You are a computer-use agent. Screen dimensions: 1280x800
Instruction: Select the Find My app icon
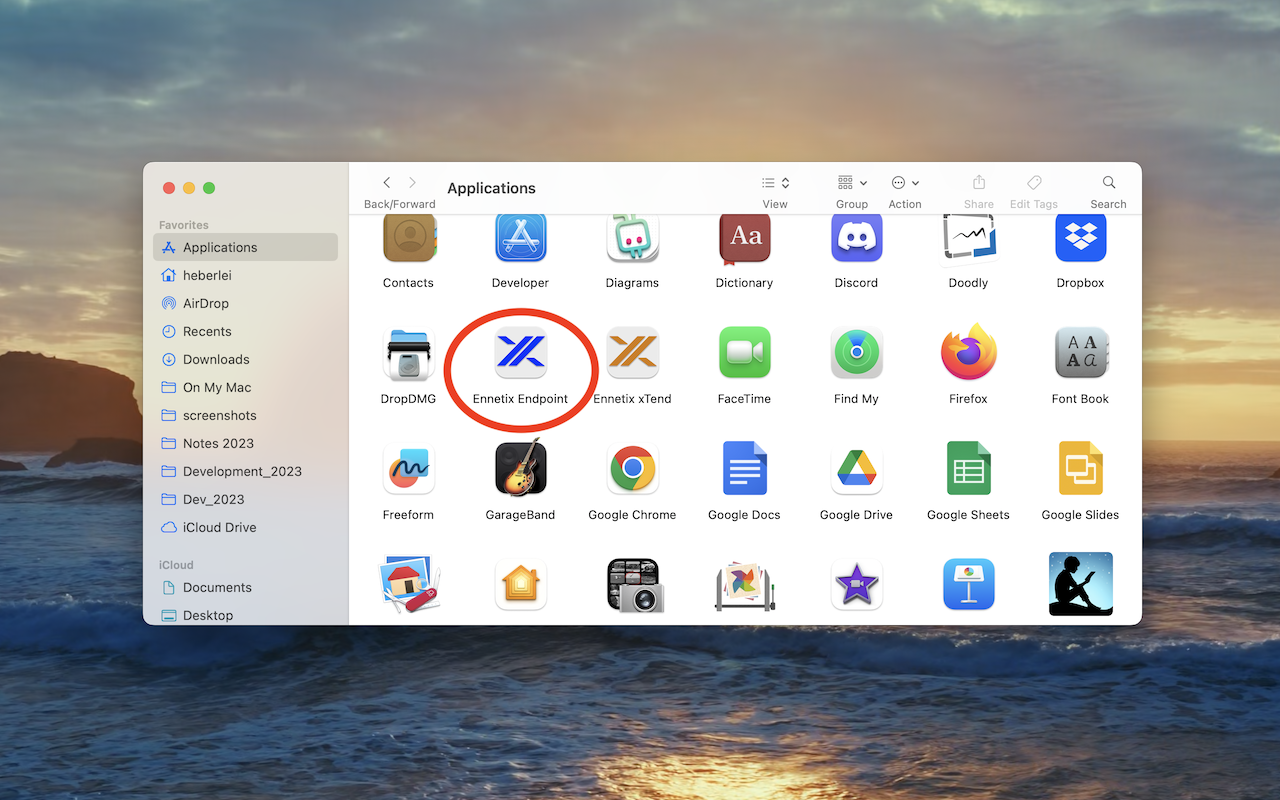(x=856, y=352)
